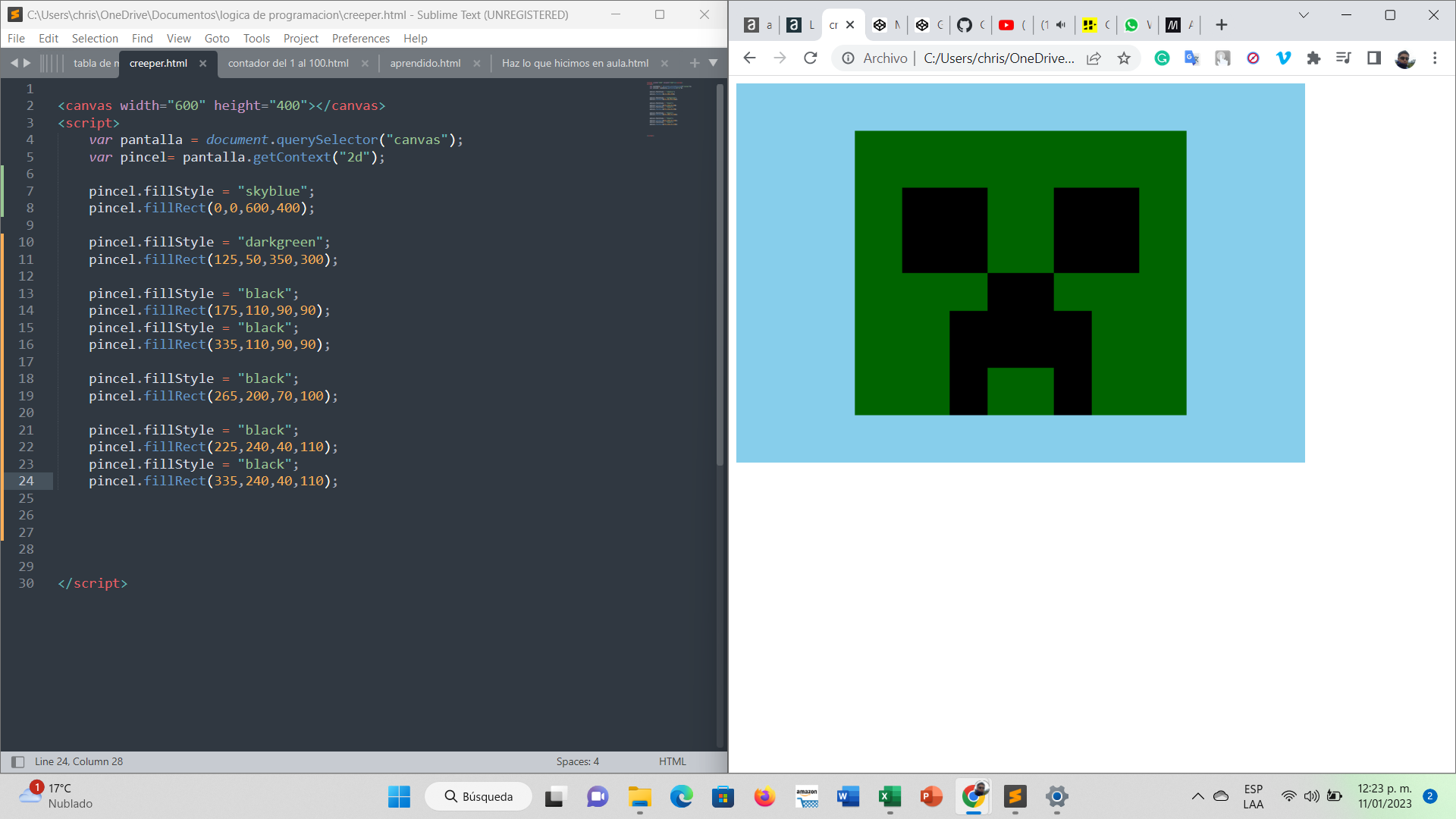Switch to the aprendido.html tab
1456x819 pixels.
425,64
